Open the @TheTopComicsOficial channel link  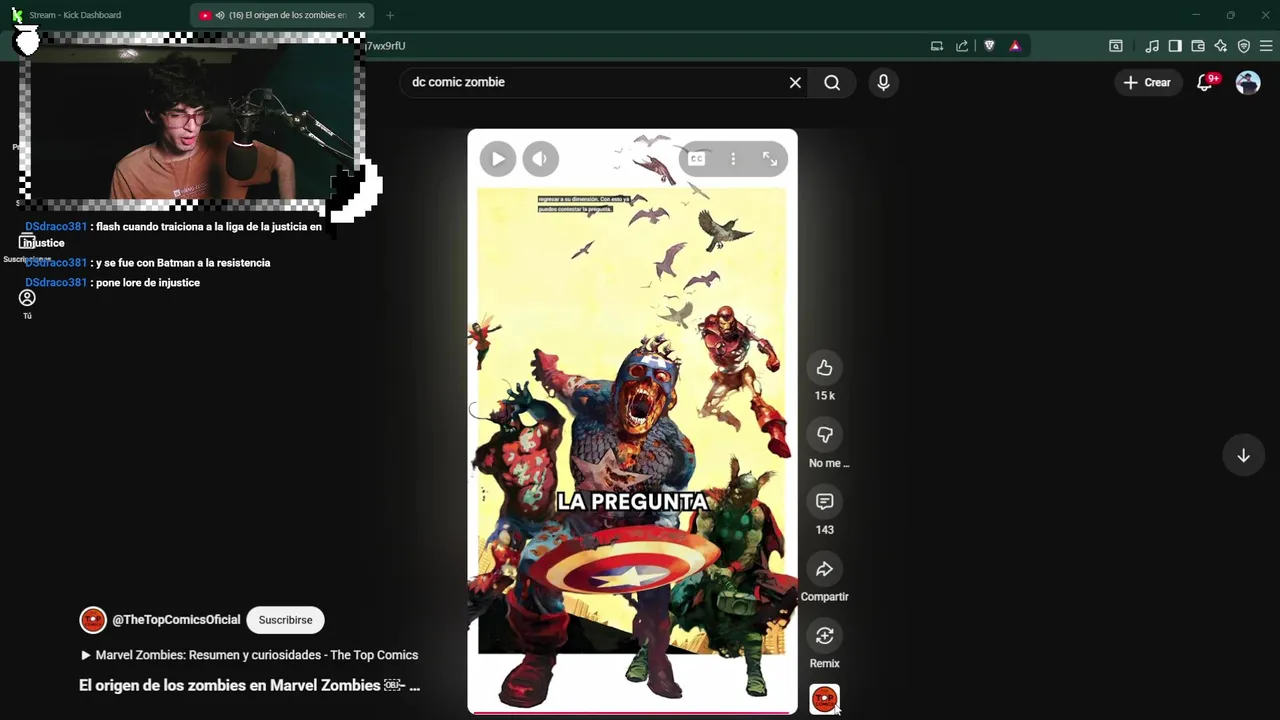click(176, 620)
